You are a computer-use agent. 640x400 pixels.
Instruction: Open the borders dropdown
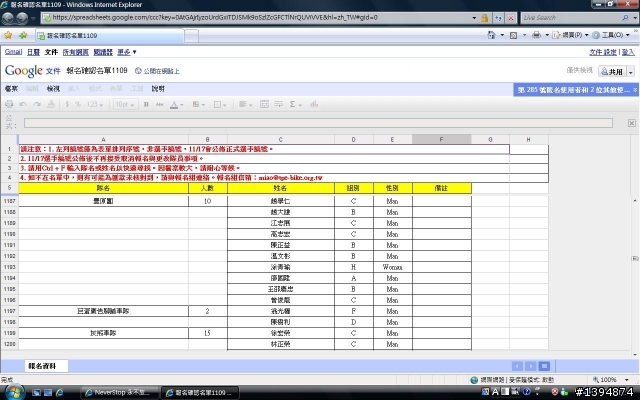click(220, 104)
